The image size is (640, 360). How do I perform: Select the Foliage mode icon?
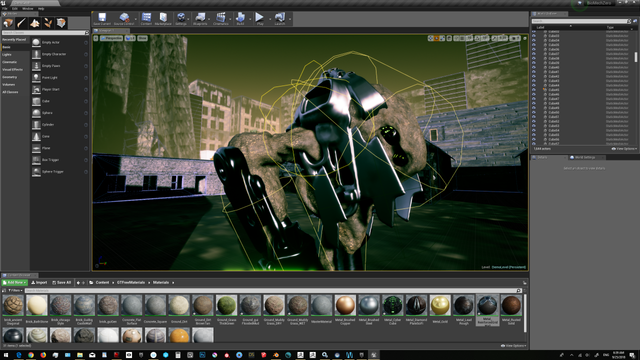click(48, 23)
